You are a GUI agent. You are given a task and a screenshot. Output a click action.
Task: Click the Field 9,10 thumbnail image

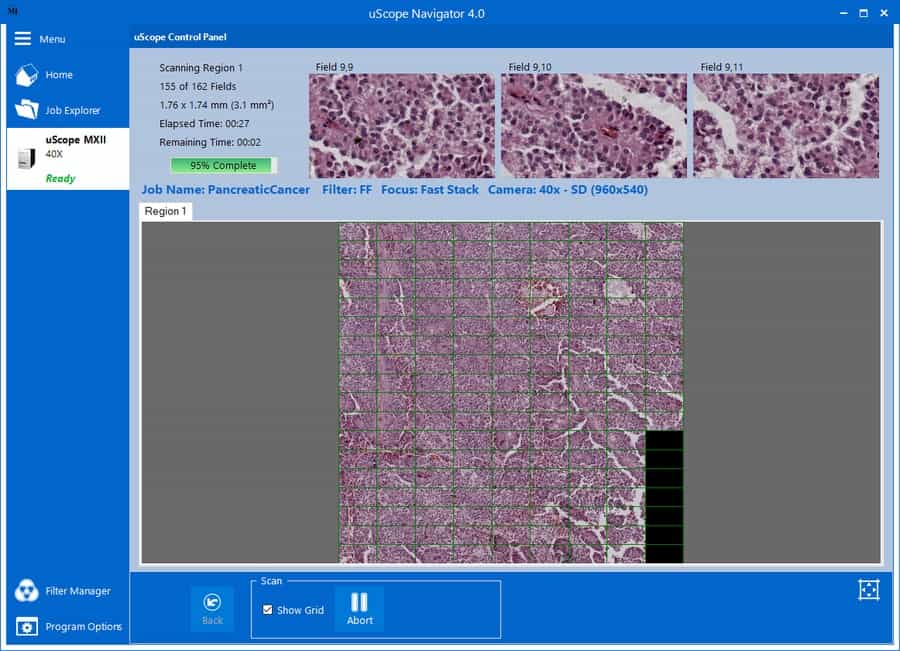coord(594,126)
